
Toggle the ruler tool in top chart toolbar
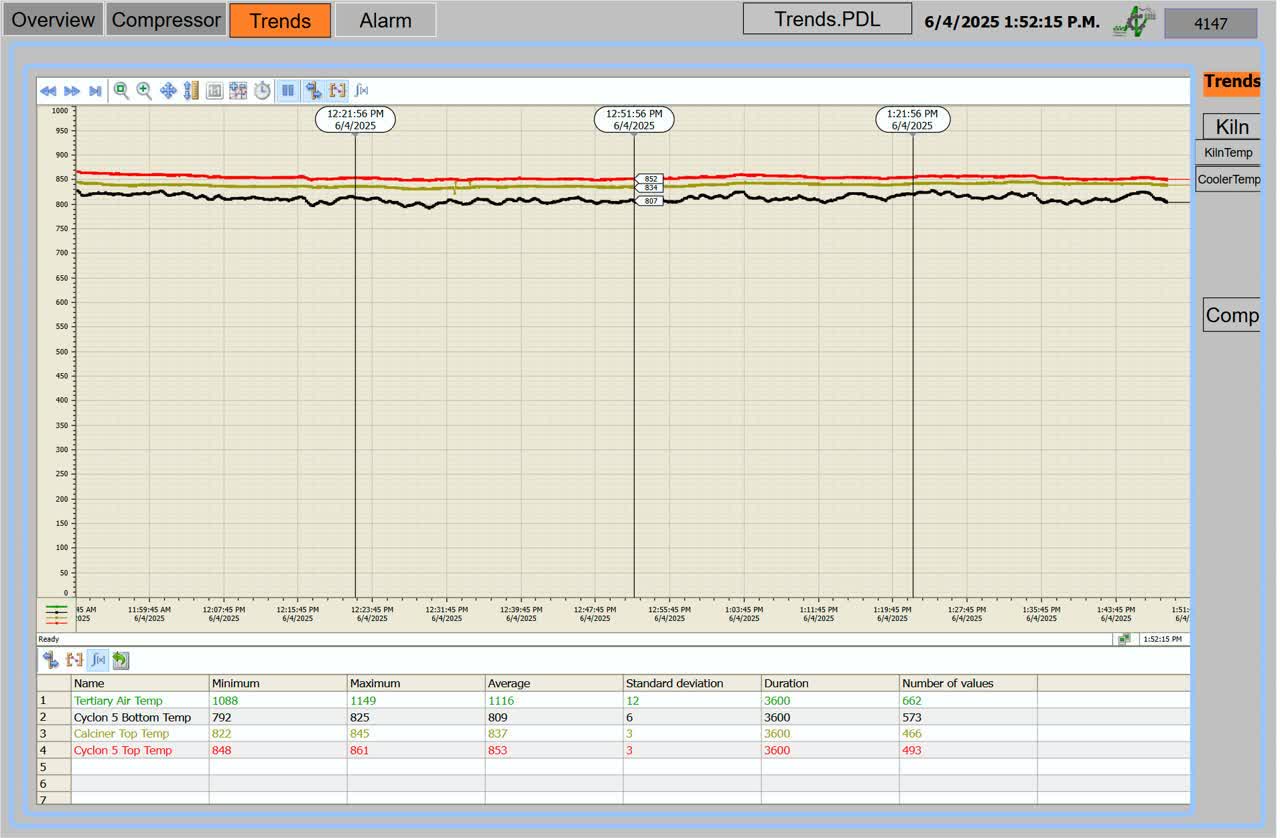(x=313, y=91)
